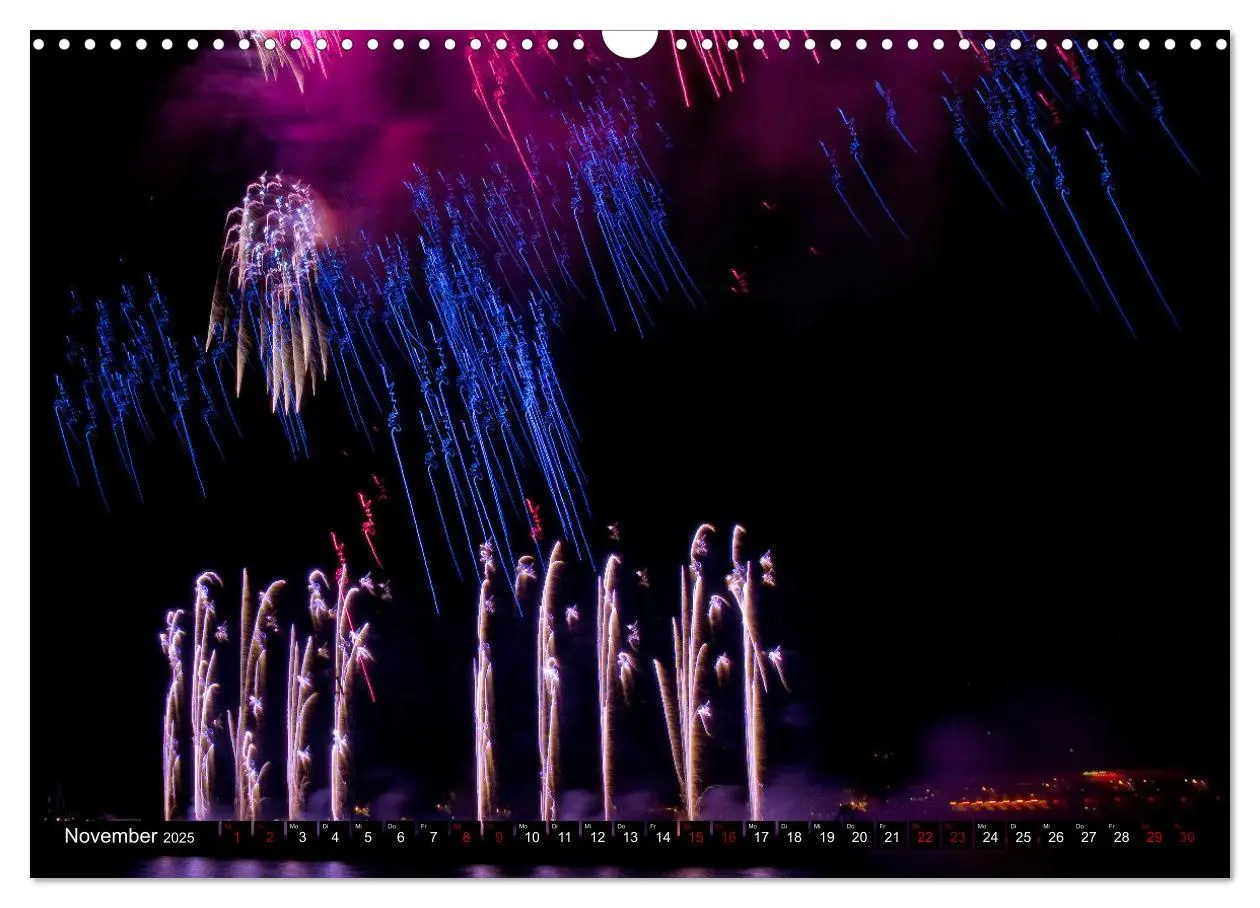The image size is (1260, 908).
Task: Select date 2 in the calendar strip
Action: [x=270, y=837]
